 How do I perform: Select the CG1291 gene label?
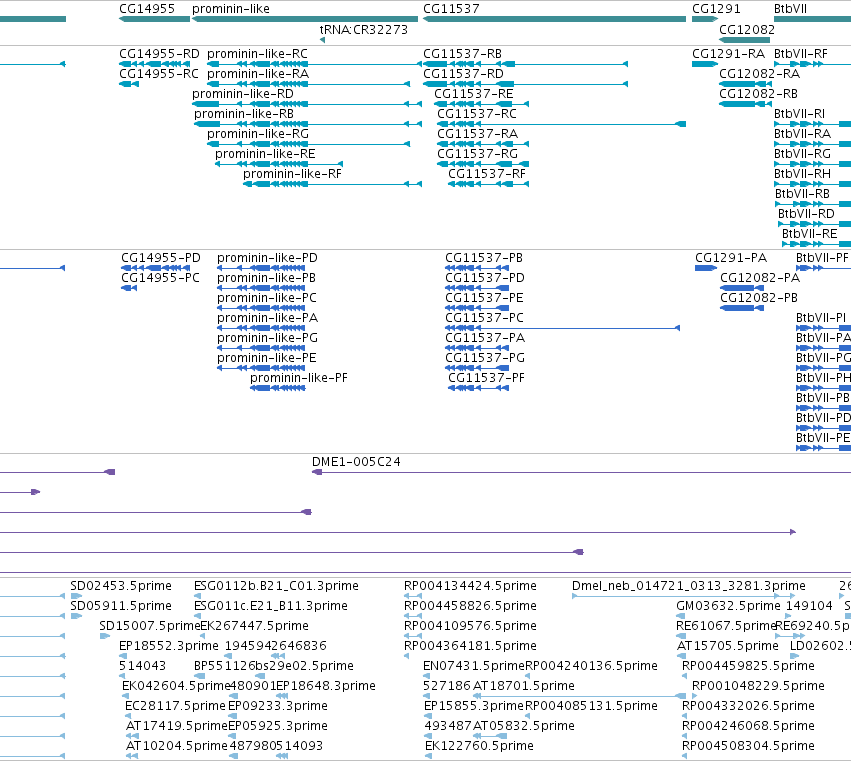716,9
